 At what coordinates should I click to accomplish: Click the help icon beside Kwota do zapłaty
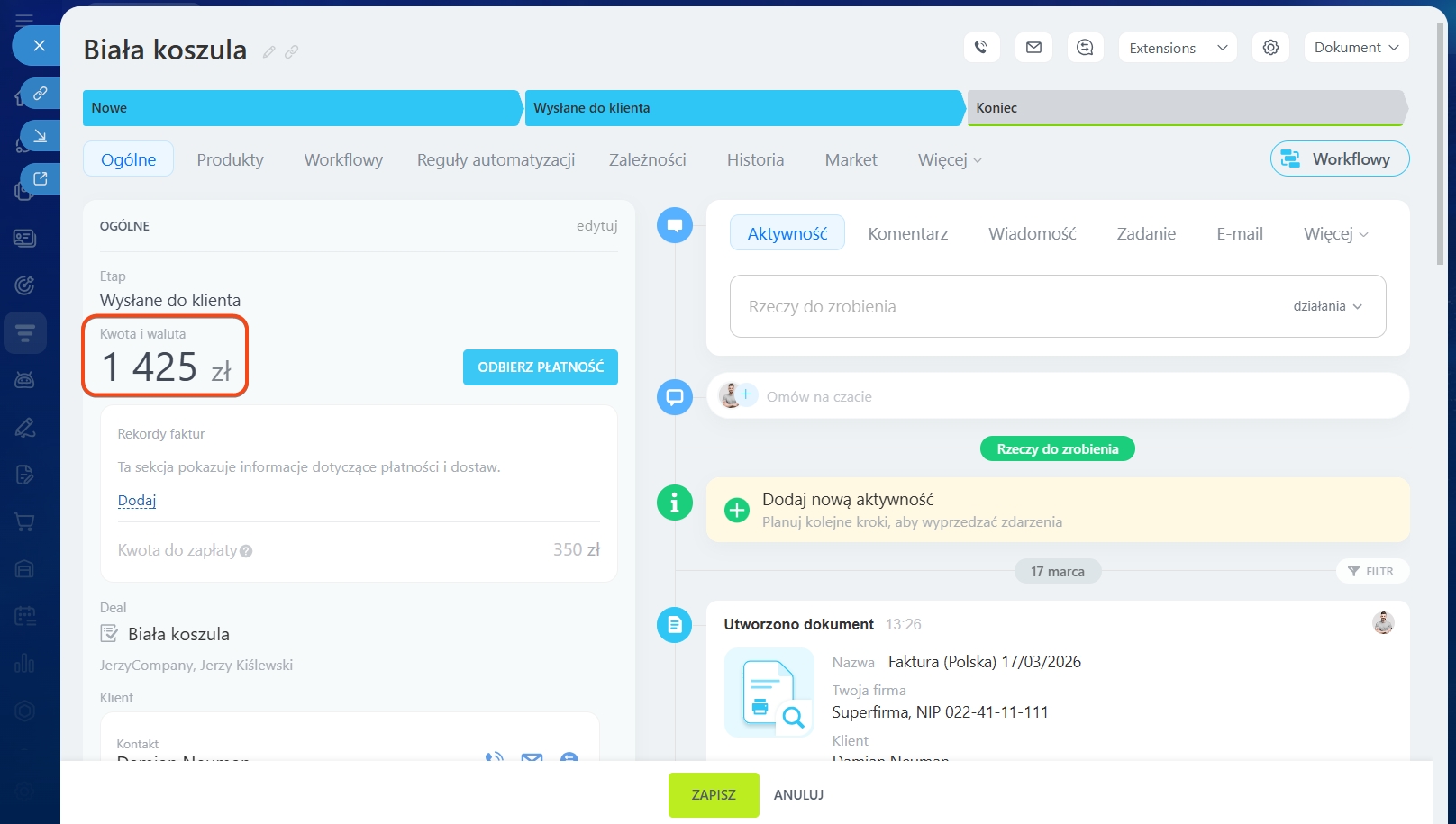point(246,551)
